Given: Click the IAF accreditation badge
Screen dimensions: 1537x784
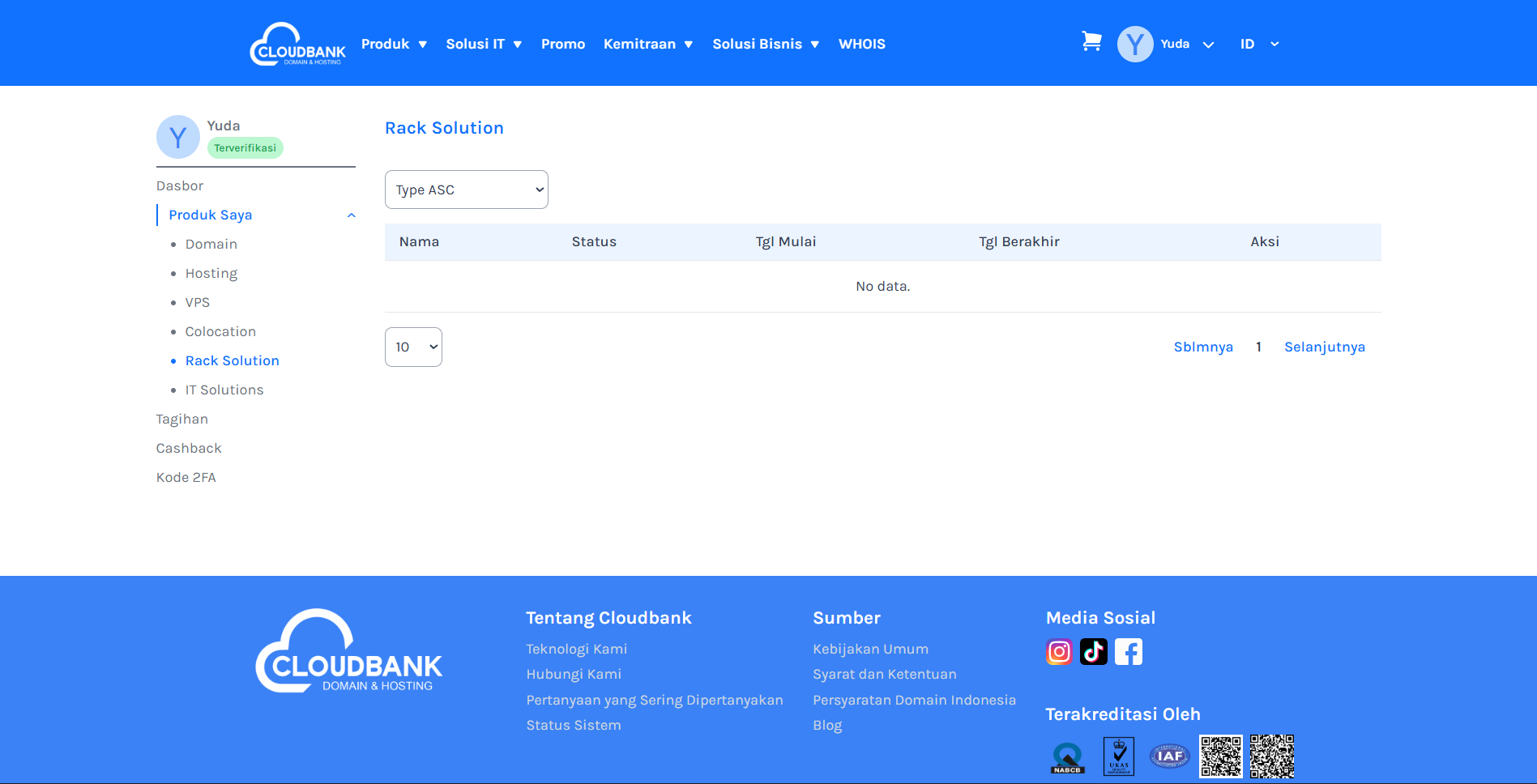Looking at the screenshot, I should [x=1169, y=756].
